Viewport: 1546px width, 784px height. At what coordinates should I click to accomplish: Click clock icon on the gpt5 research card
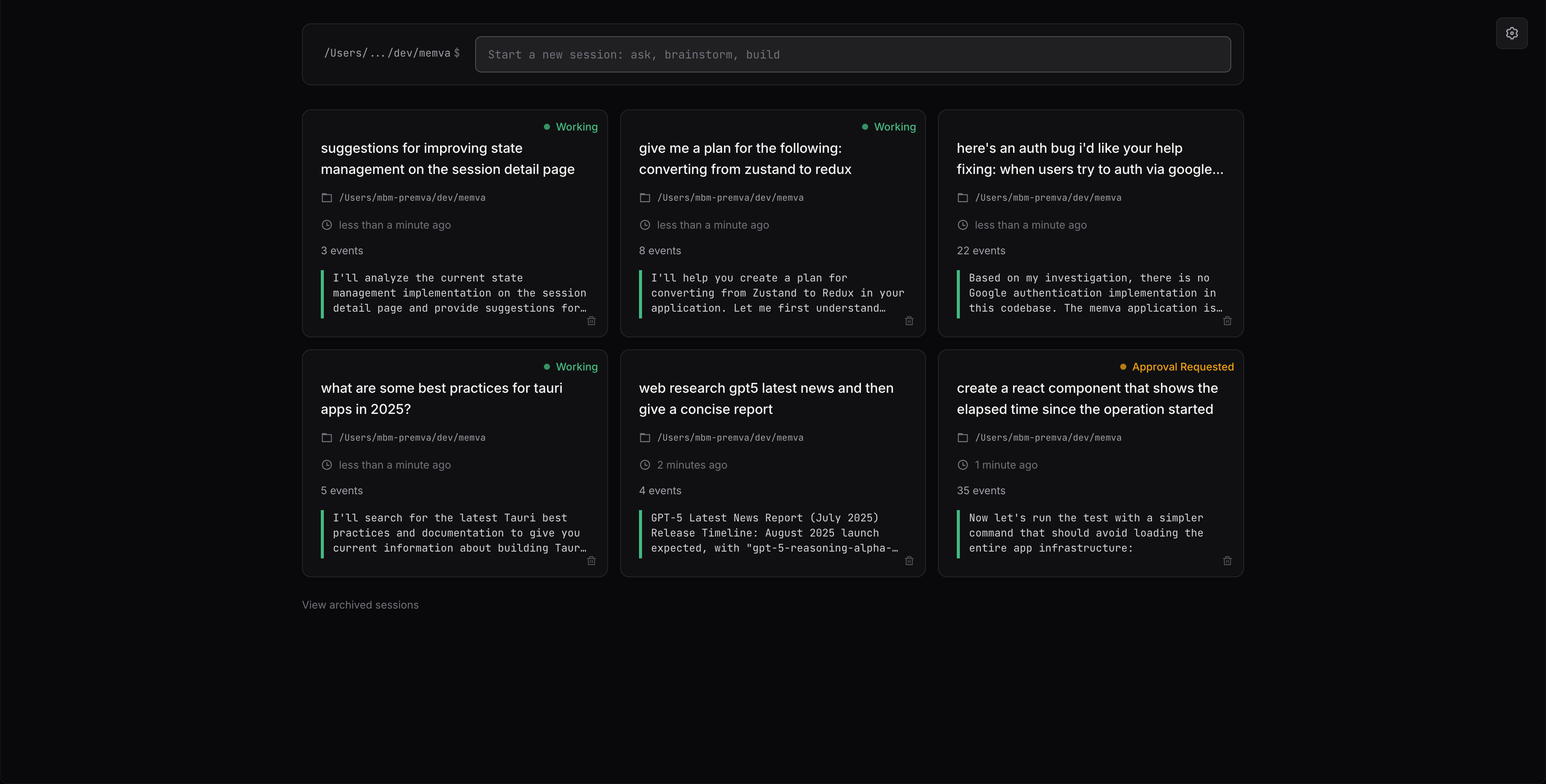click(645, 465)
